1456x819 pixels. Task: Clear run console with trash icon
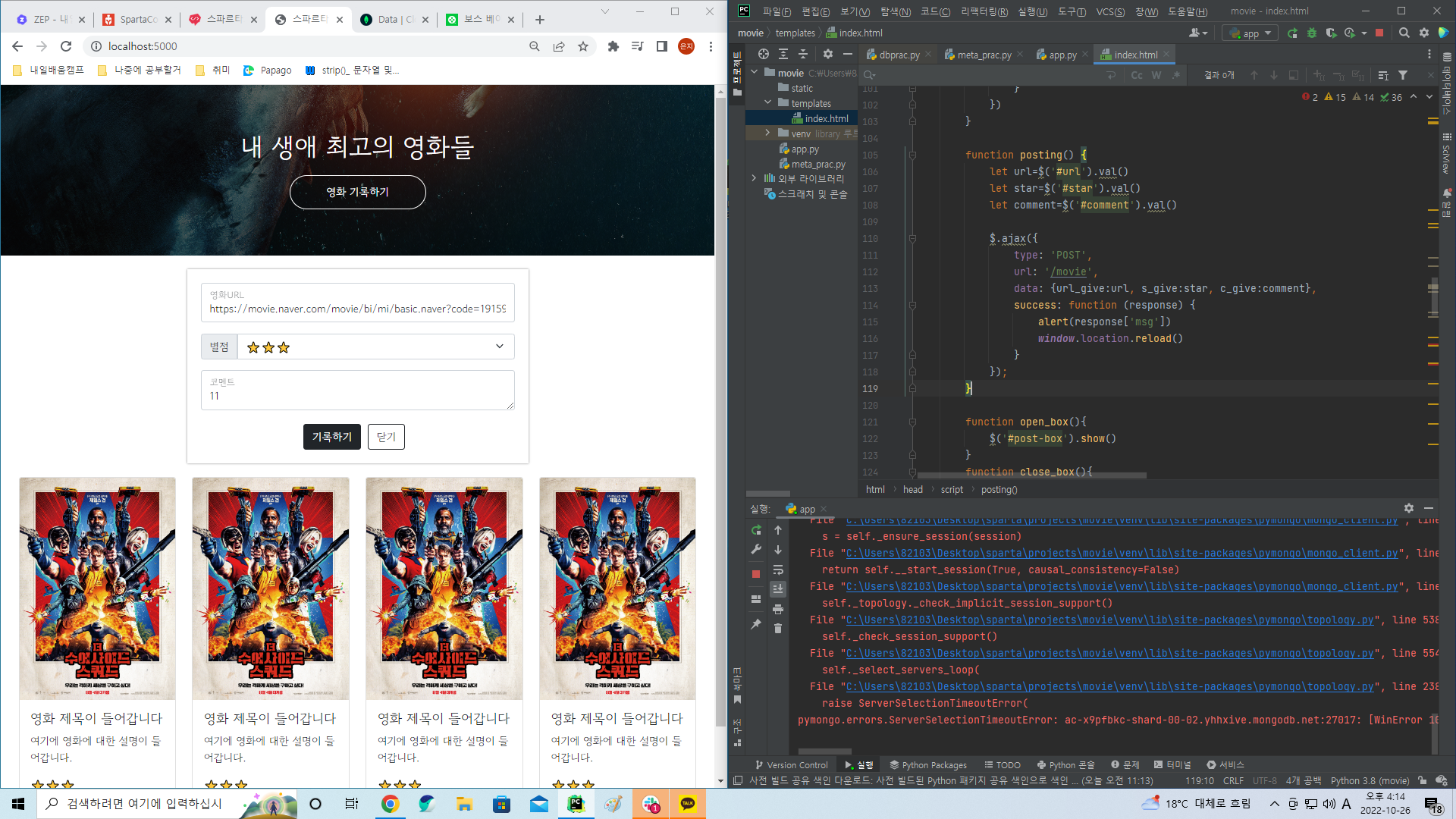coord(778,629)
